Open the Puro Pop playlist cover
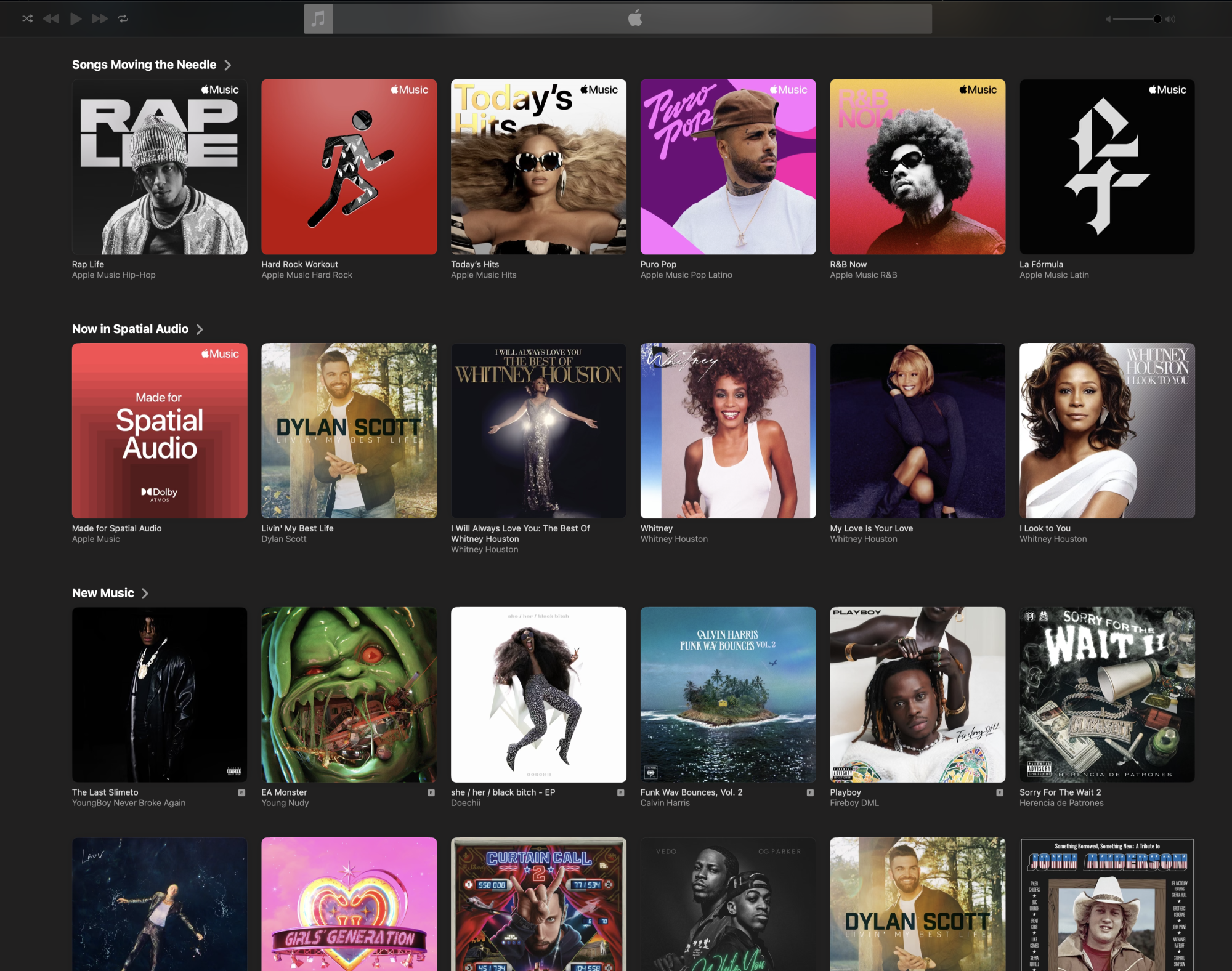 pyautogui.click(x=728, y=167)
